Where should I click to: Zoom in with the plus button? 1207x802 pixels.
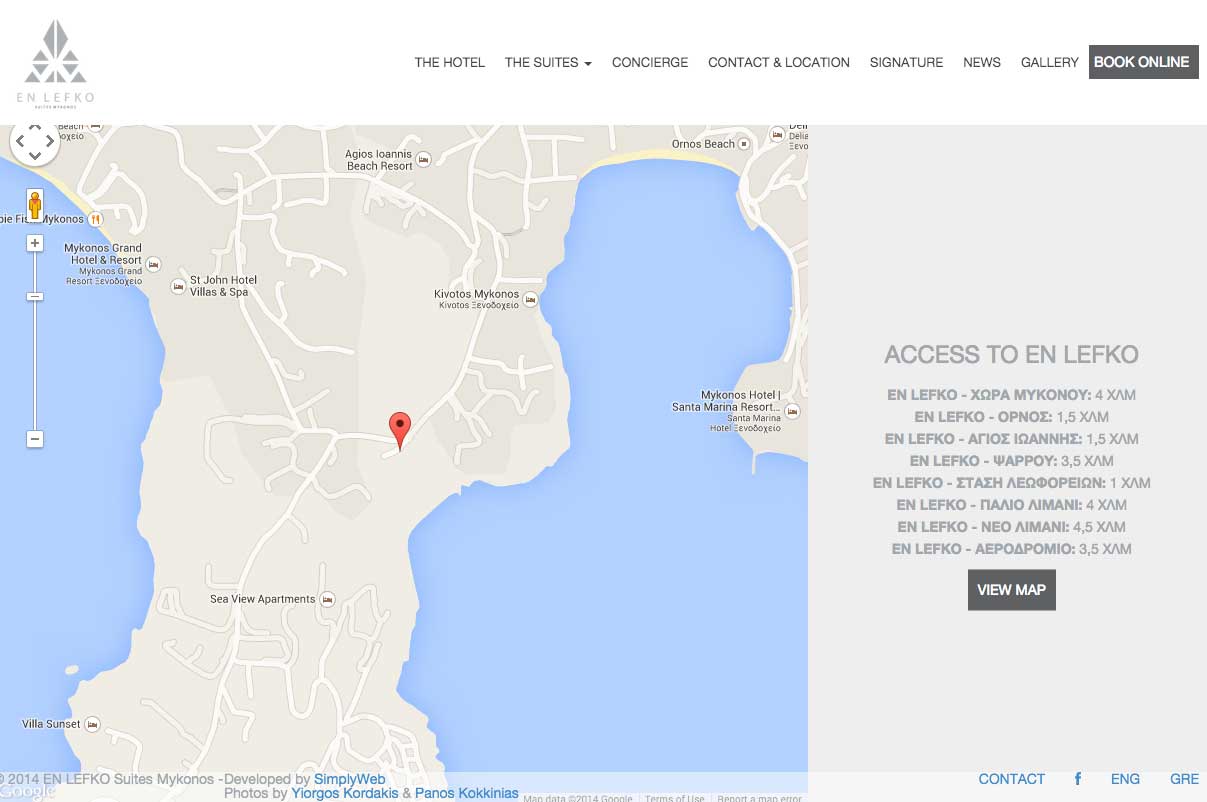pyautogui.click(x=35, y=243)
